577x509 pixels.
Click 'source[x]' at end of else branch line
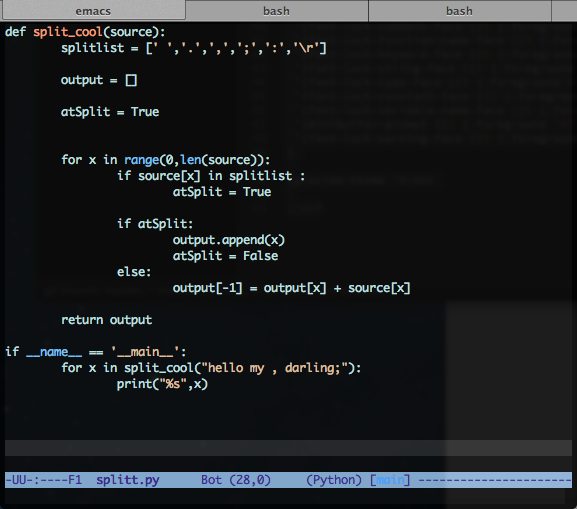(379, 288)
